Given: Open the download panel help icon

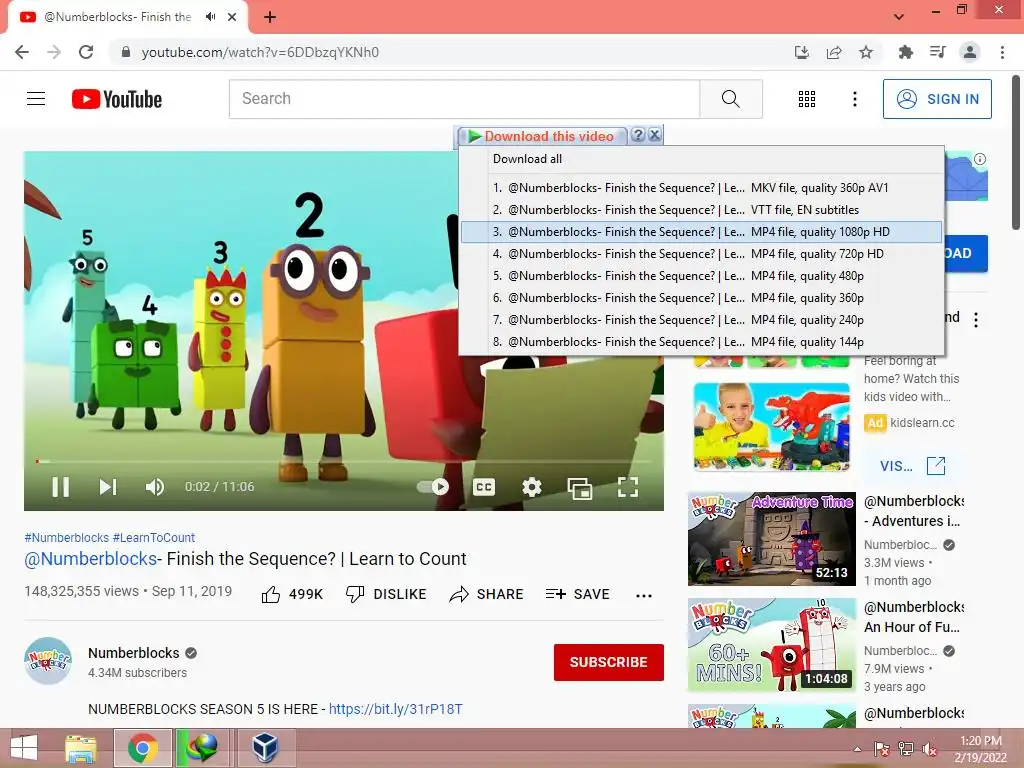Looking at the screenshot, I should coord(638,135).
